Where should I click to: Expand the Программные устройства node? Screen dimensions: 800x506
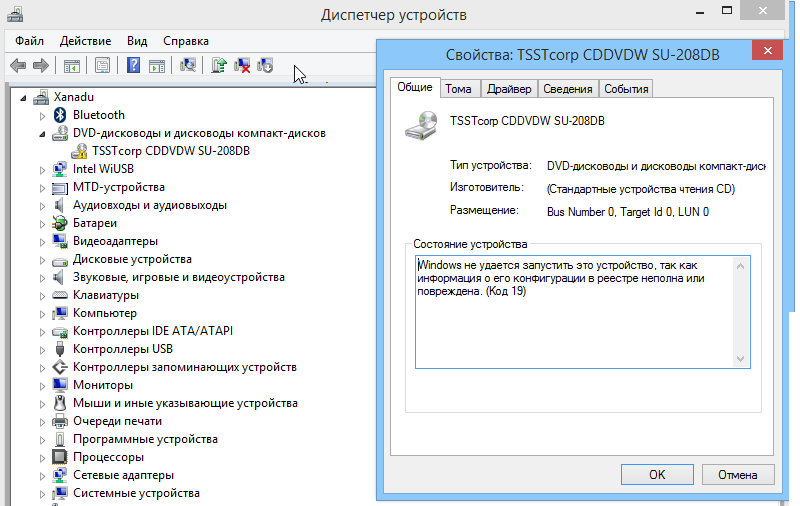pos(42,440)
